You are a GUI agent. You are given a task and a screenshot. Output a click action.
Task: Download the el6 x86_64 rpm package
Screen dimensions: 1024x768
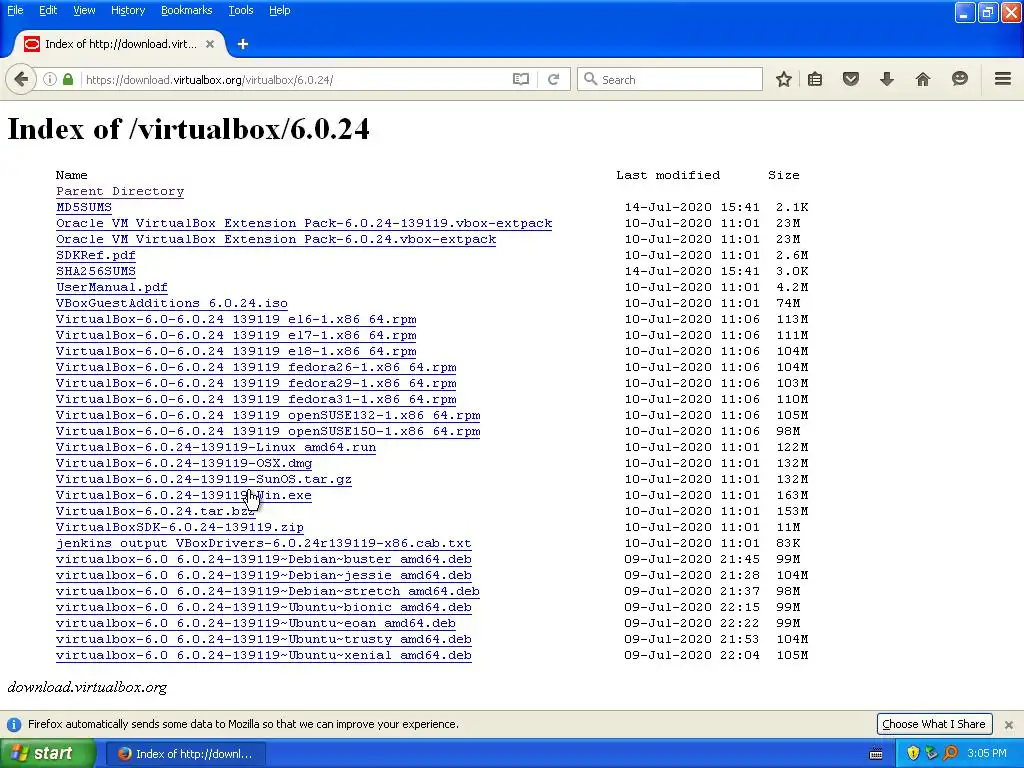[x=236, y=319]
